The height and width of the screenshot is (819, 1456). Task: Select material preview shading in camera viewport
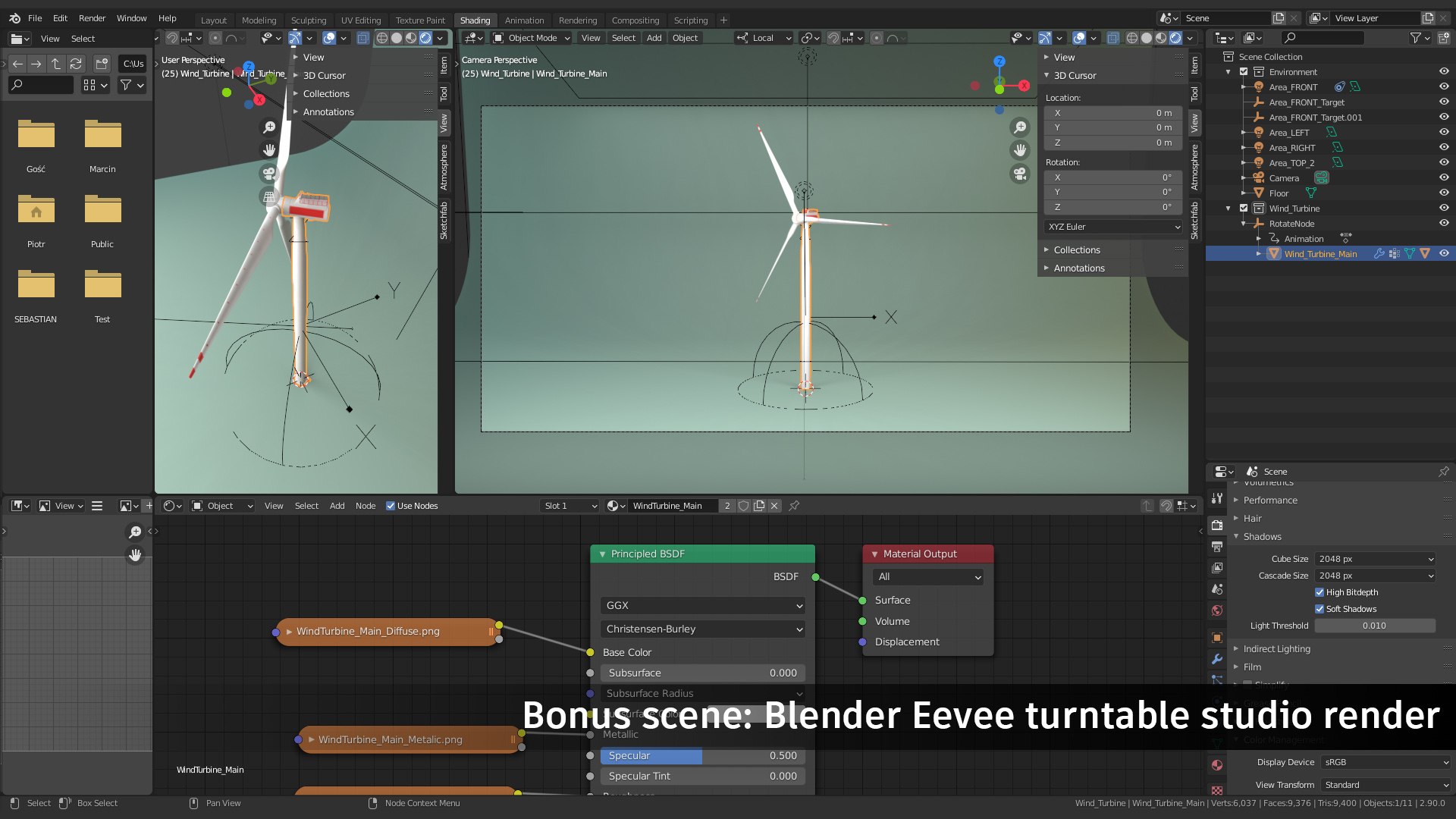(1161, 38)
